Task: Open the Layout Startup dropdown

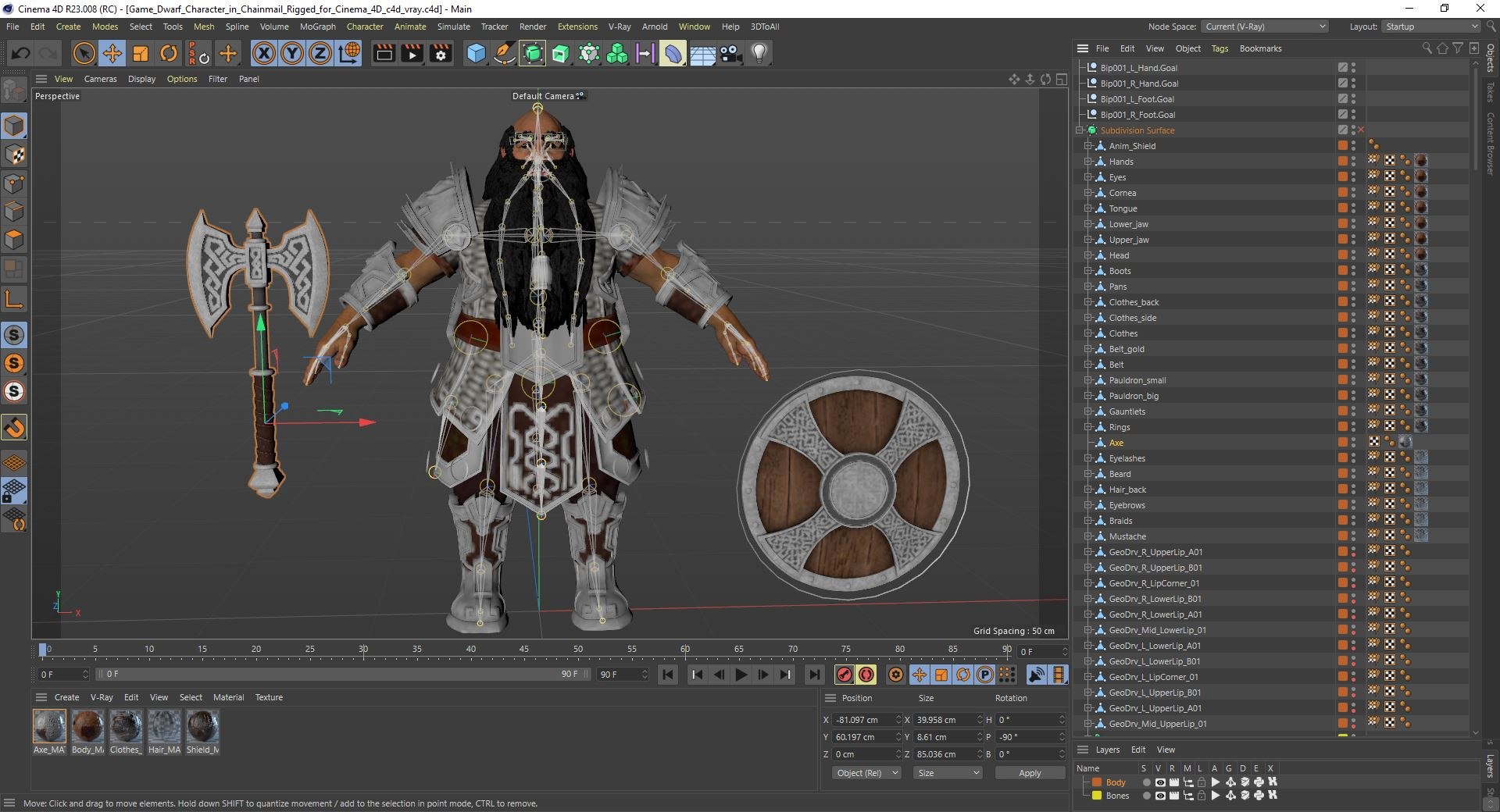Action: tap(1430, 27)
